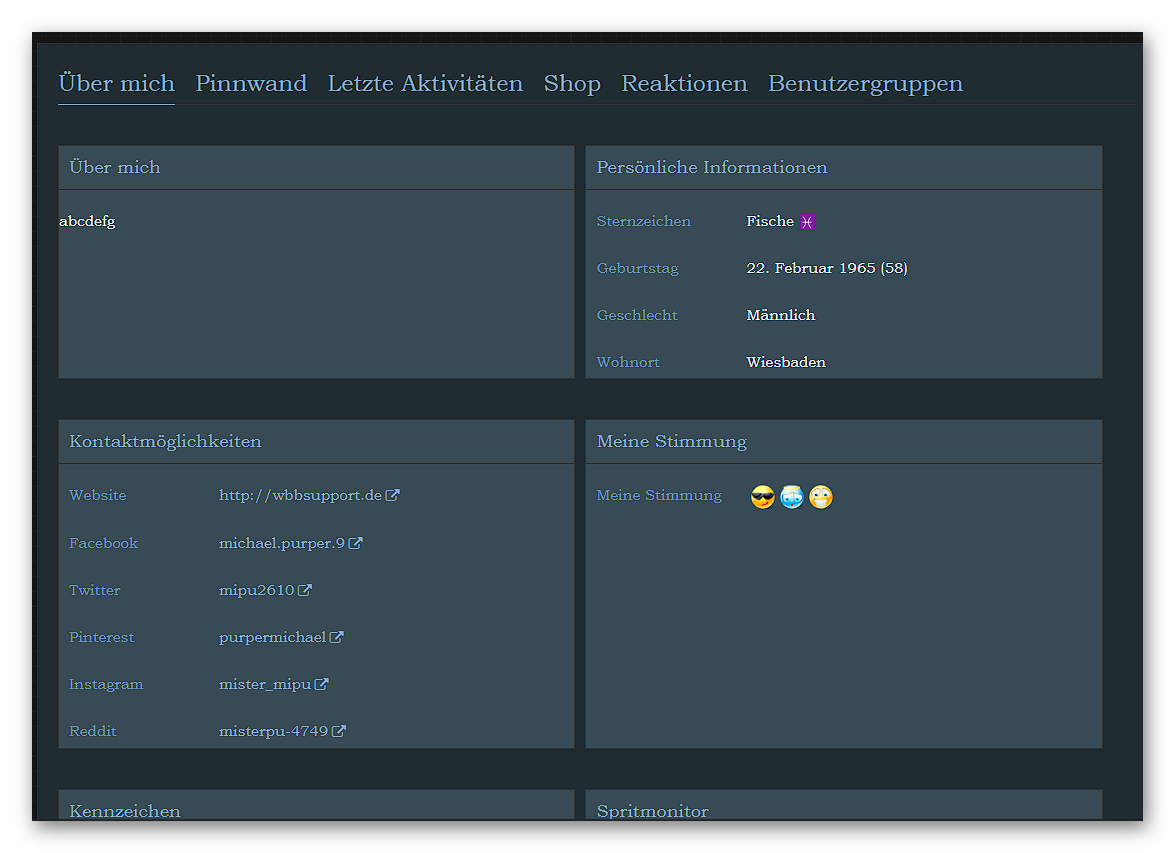Click external link icon beside misterpu-4749

339,731
